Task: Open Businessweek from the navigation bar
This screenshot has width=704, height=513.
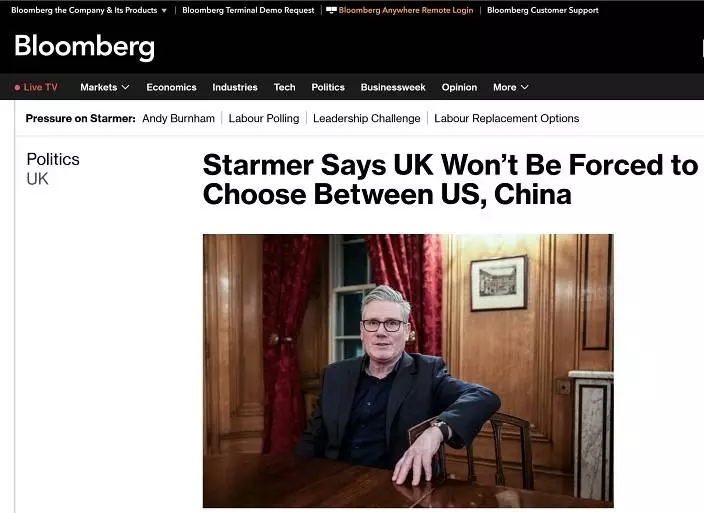Action: click(x=393, y=87)
